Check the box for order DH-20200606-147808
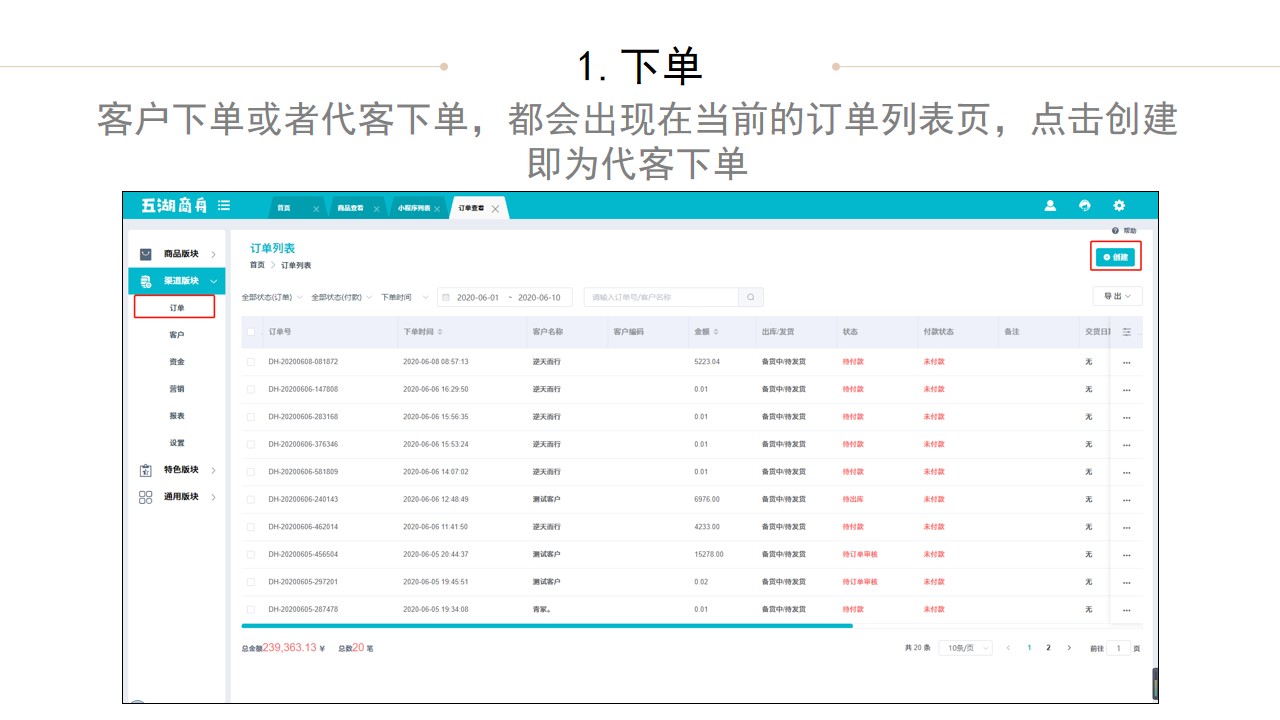The image size is (1280, 720). [251, 389]
